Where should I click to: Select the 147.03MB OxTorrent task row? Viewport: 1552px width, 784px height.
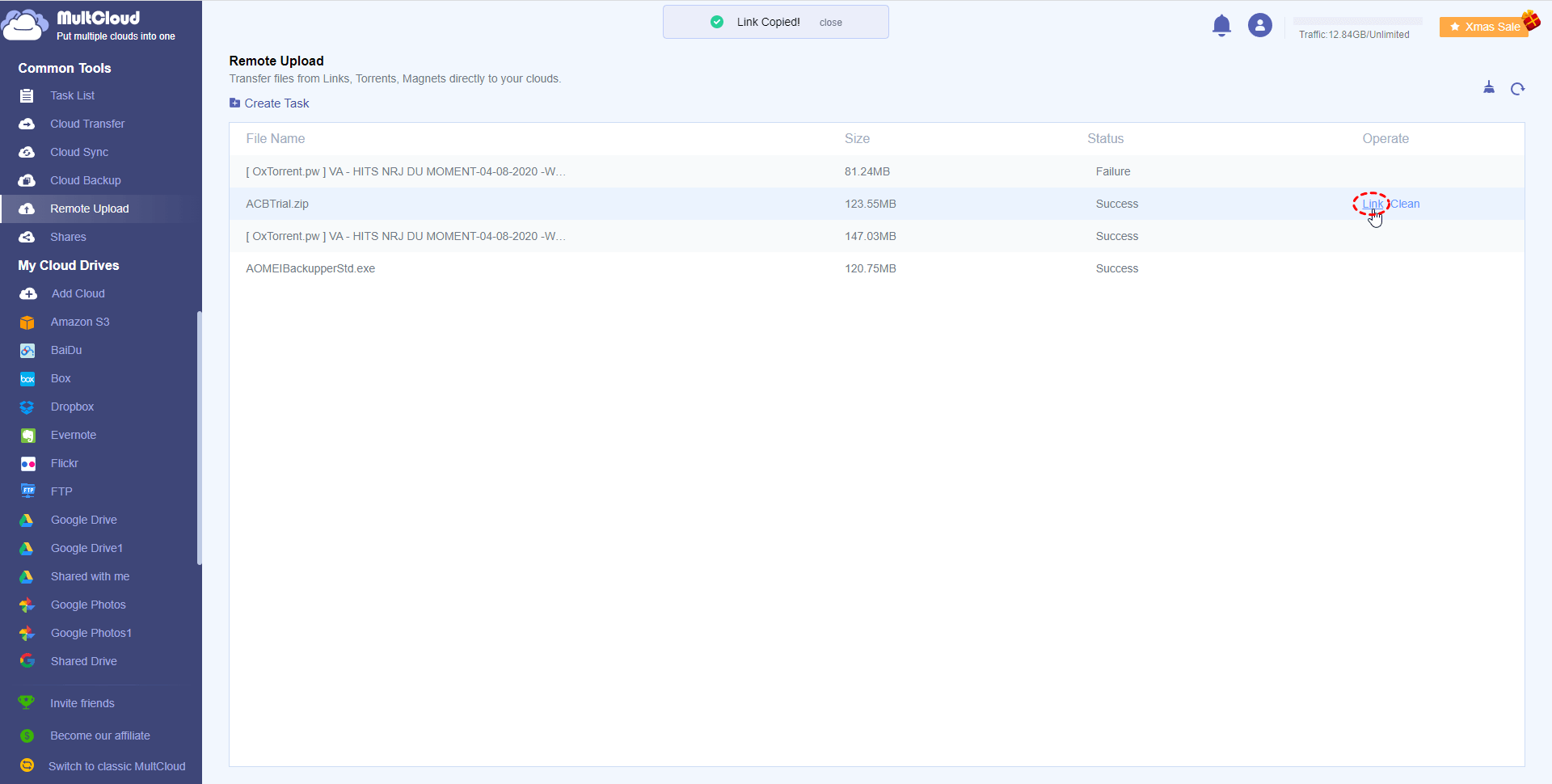pos(876,236)
